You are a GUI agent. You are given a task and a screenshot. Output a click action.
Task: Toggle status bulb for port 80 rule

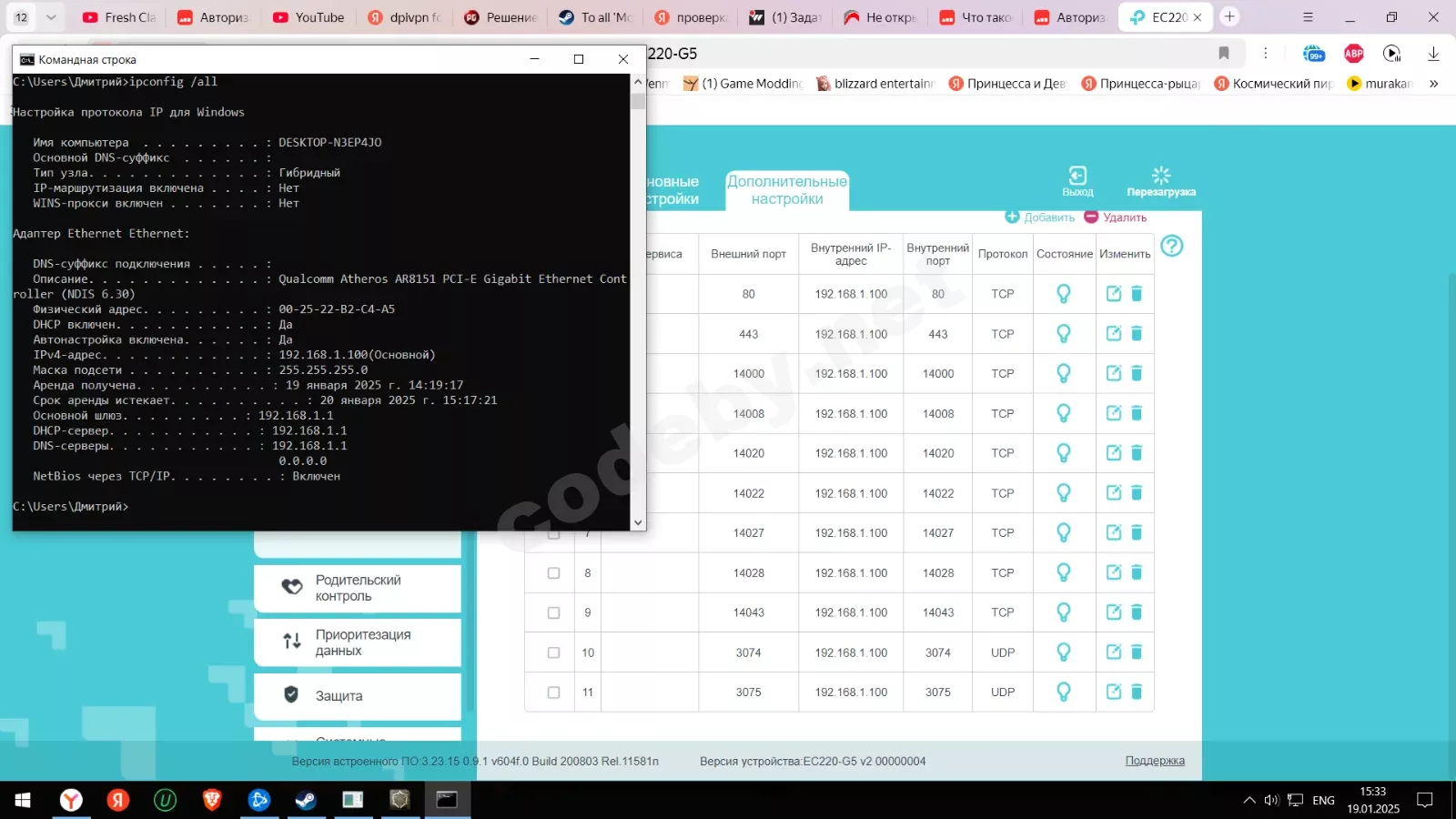[x=1063, y=293]
